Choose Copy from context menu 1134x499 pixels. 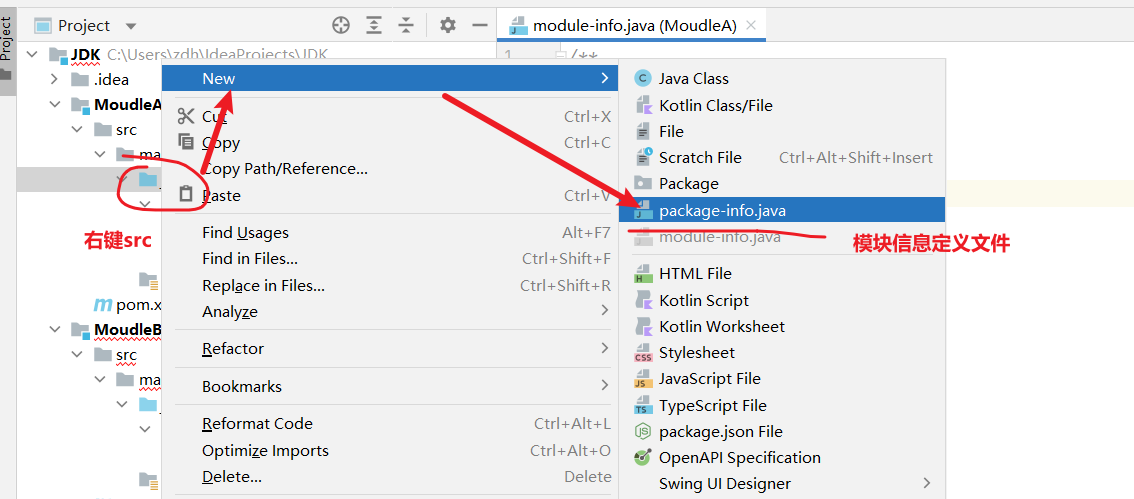pyautogui.click(x=390, y=142)
